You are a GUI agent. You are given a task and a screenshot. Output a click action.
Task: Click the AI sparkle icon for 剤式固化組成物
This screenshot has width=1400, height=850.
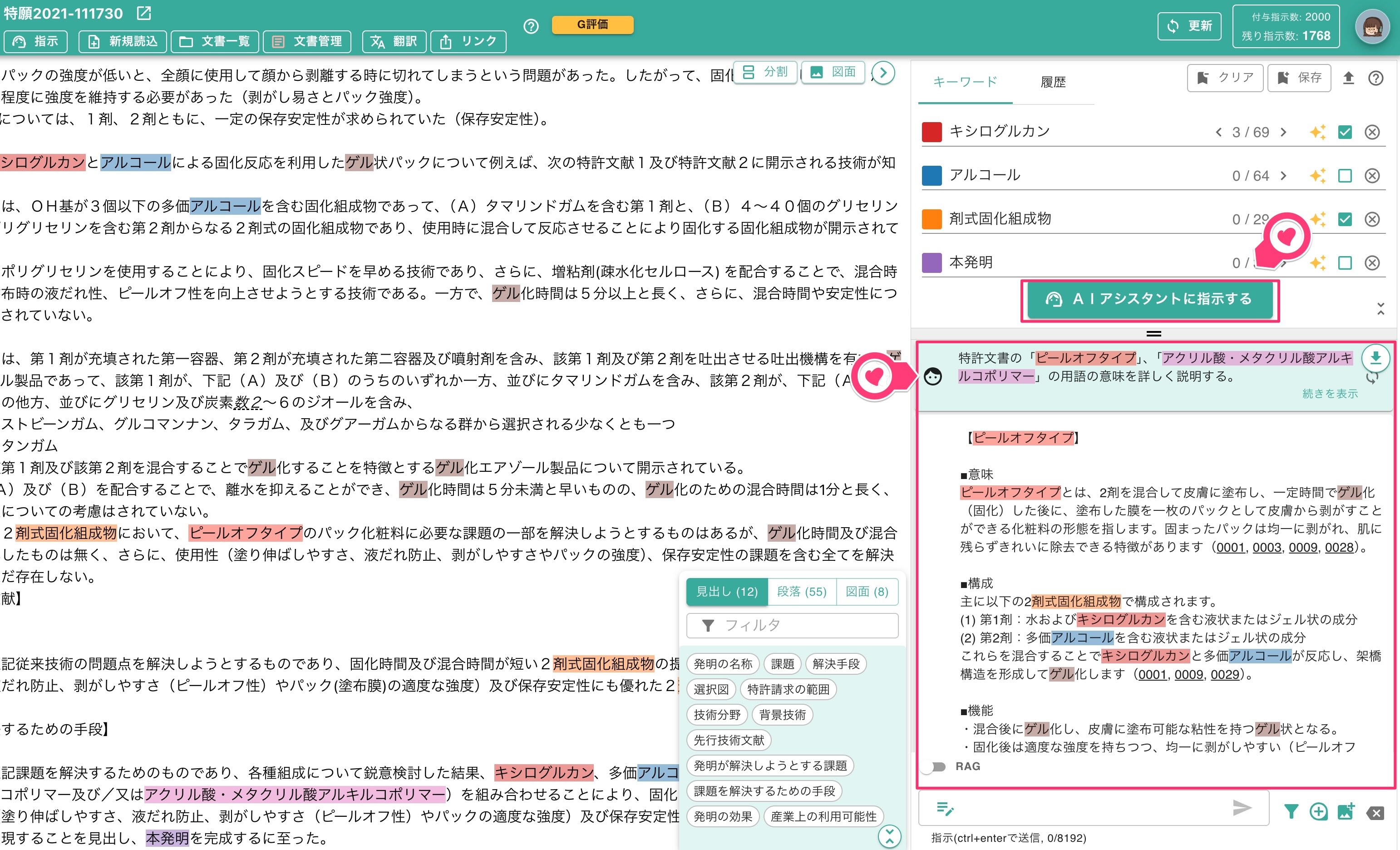1318,219
